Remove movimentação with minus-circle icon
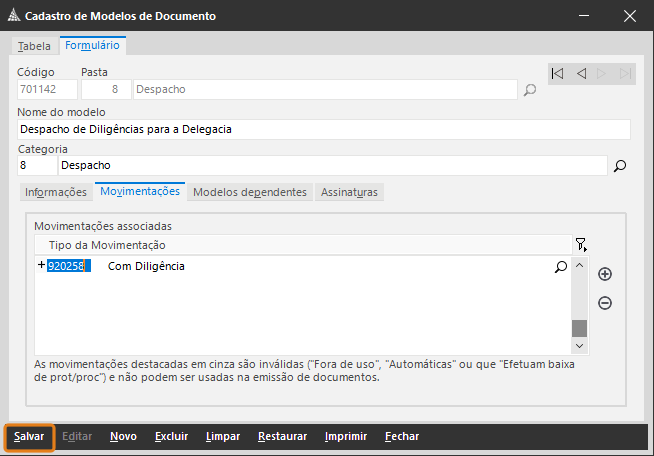 click(605, 303)
